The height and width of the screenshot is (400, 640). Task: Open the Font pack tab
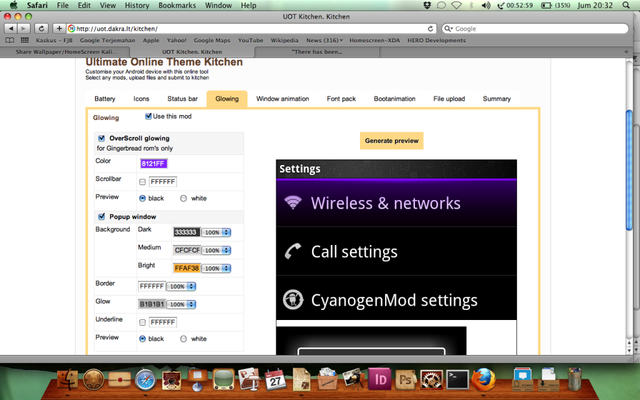click(x=341, y=99)
